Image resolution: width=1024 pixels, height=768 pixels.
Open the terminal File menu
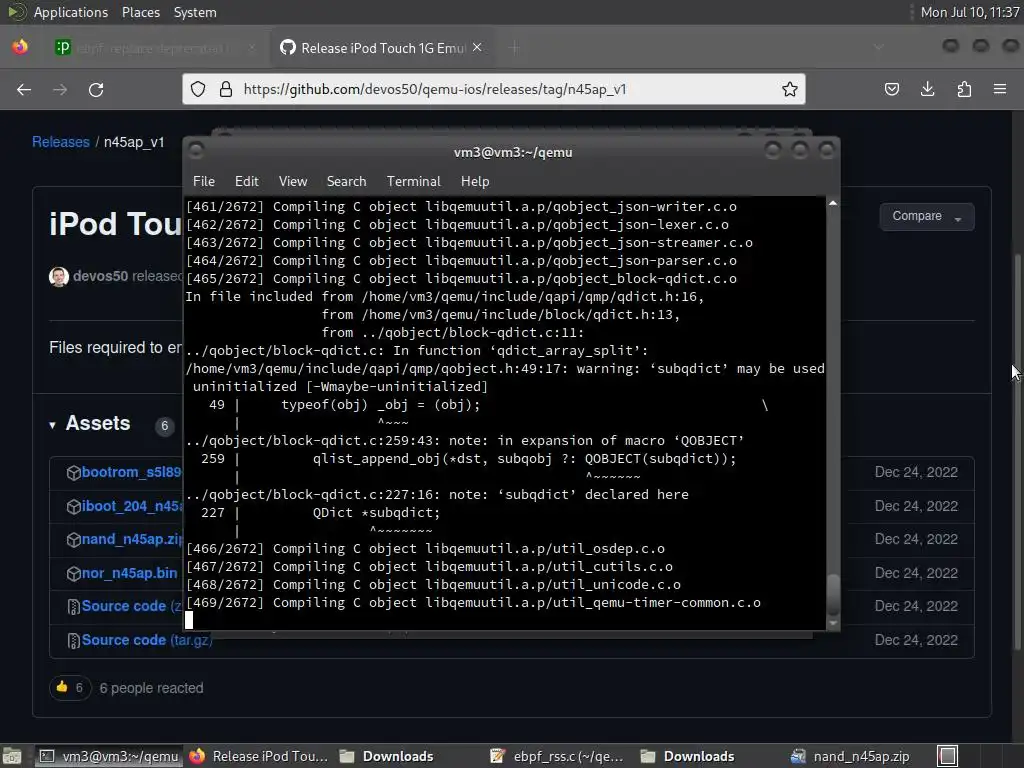tap(204, 182)
